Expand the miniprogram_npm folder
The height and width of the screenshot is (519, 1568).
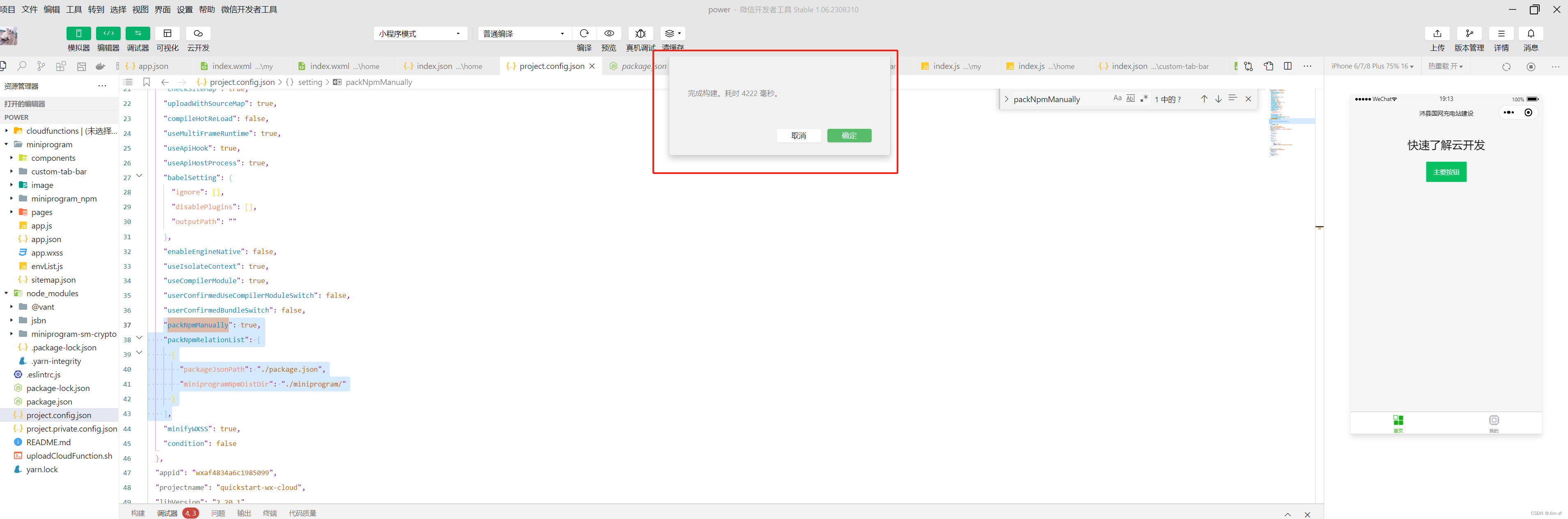coord(63,199)
